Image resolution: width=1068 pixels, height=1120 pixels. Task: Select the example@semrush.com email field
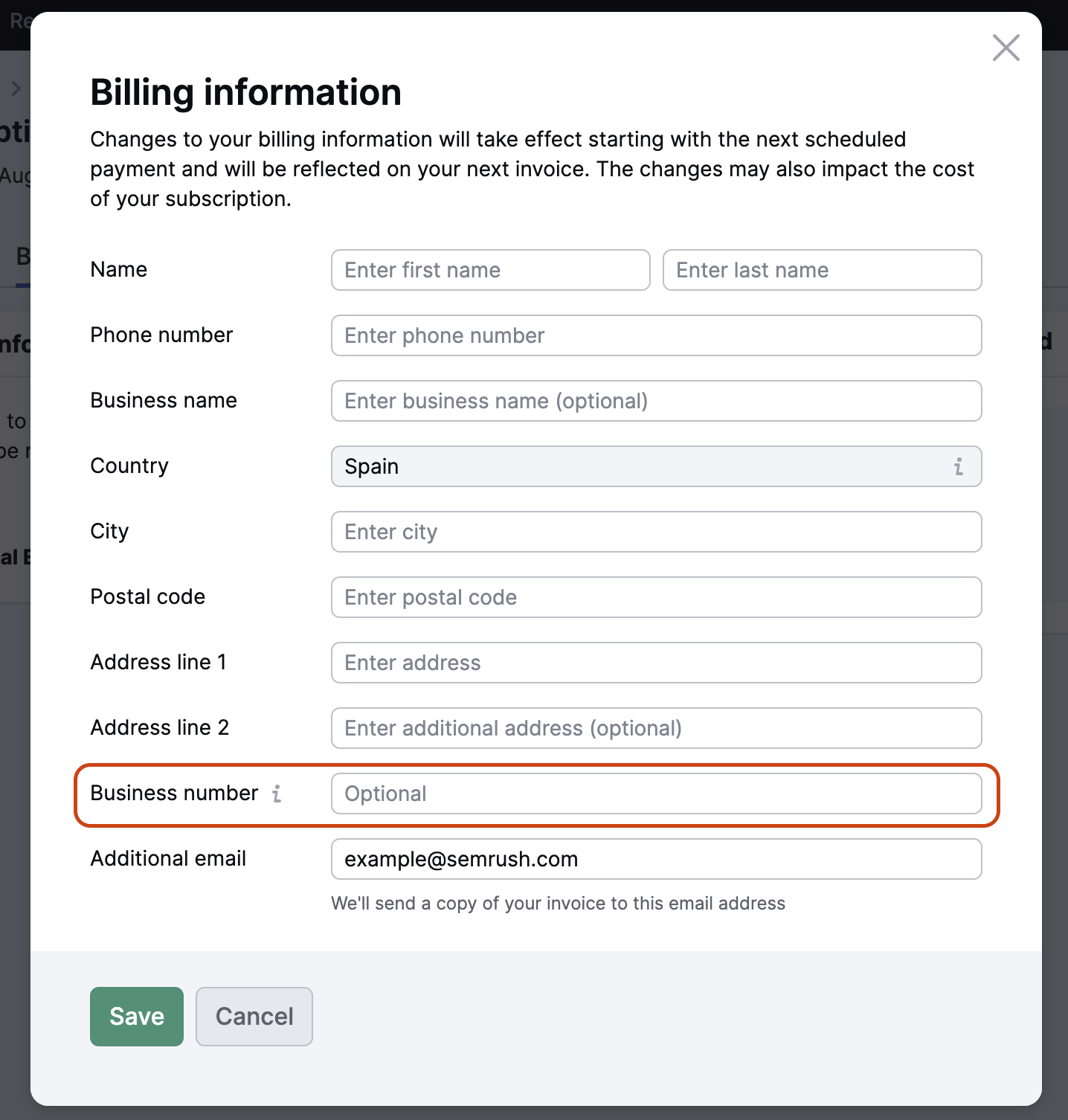point(656,859)
